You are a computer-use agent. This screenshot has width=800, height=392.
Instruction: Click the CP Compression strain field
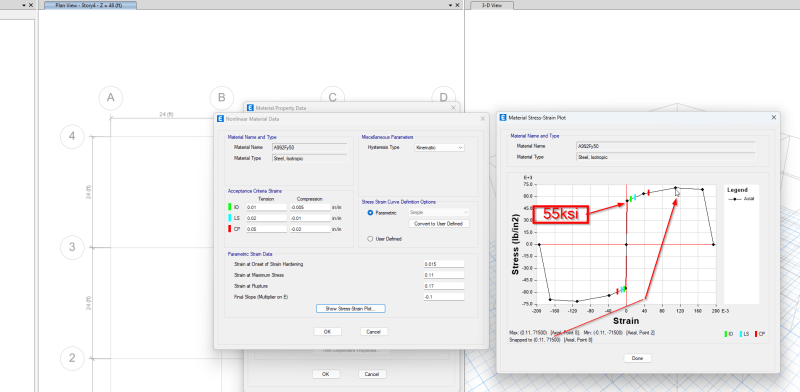[310, 229]
